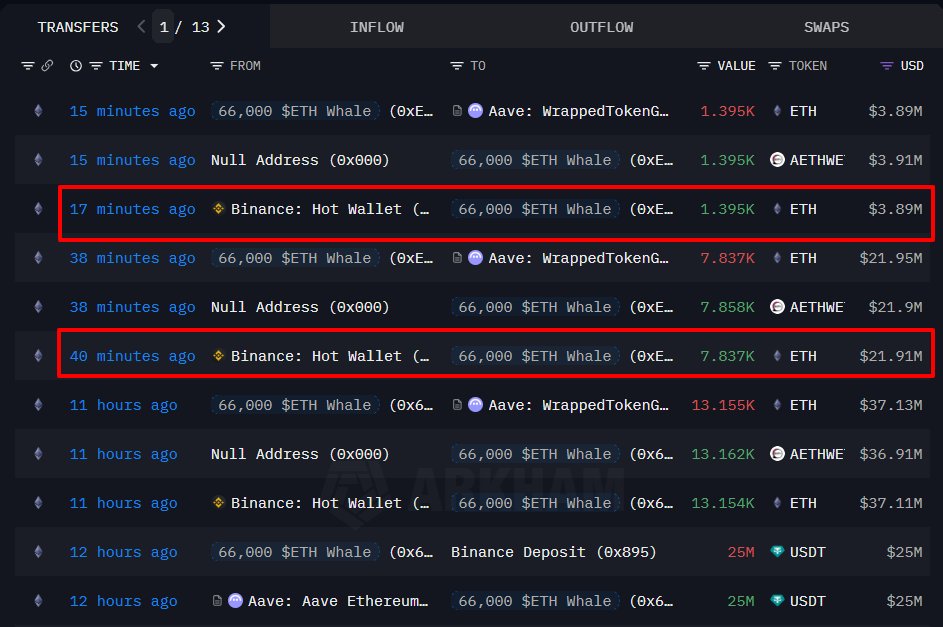Screen dimensions: 943x627
Task: Open the SWAPS tab
Action: 826,27
